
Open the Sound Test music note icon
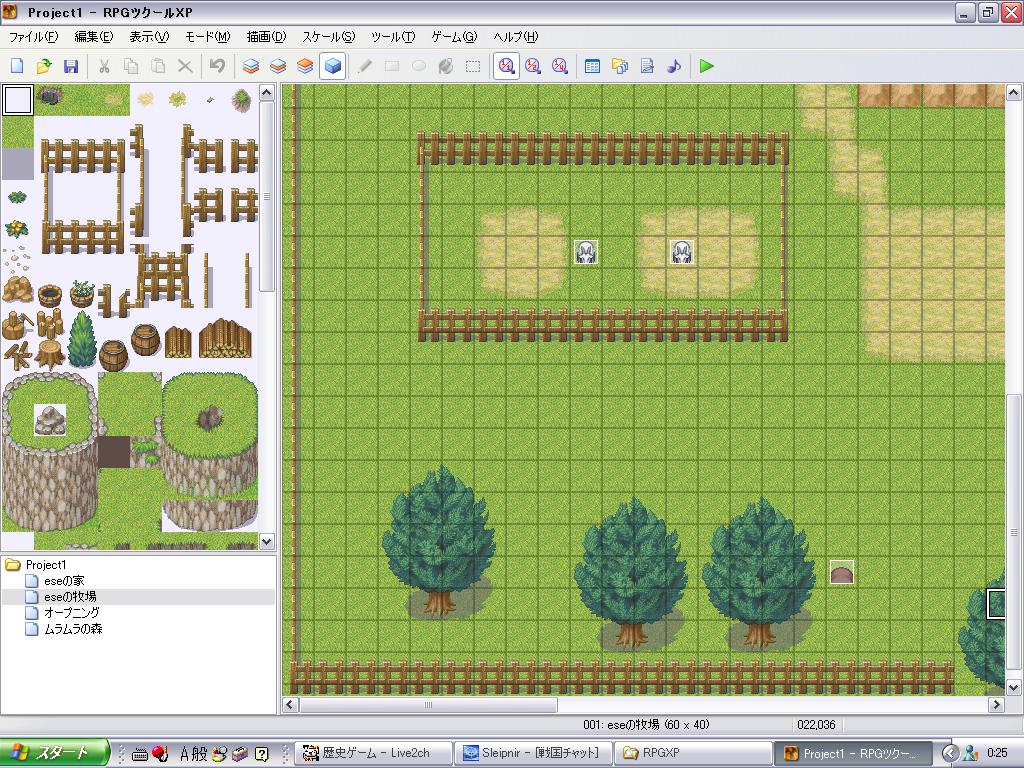click(674, 66)
